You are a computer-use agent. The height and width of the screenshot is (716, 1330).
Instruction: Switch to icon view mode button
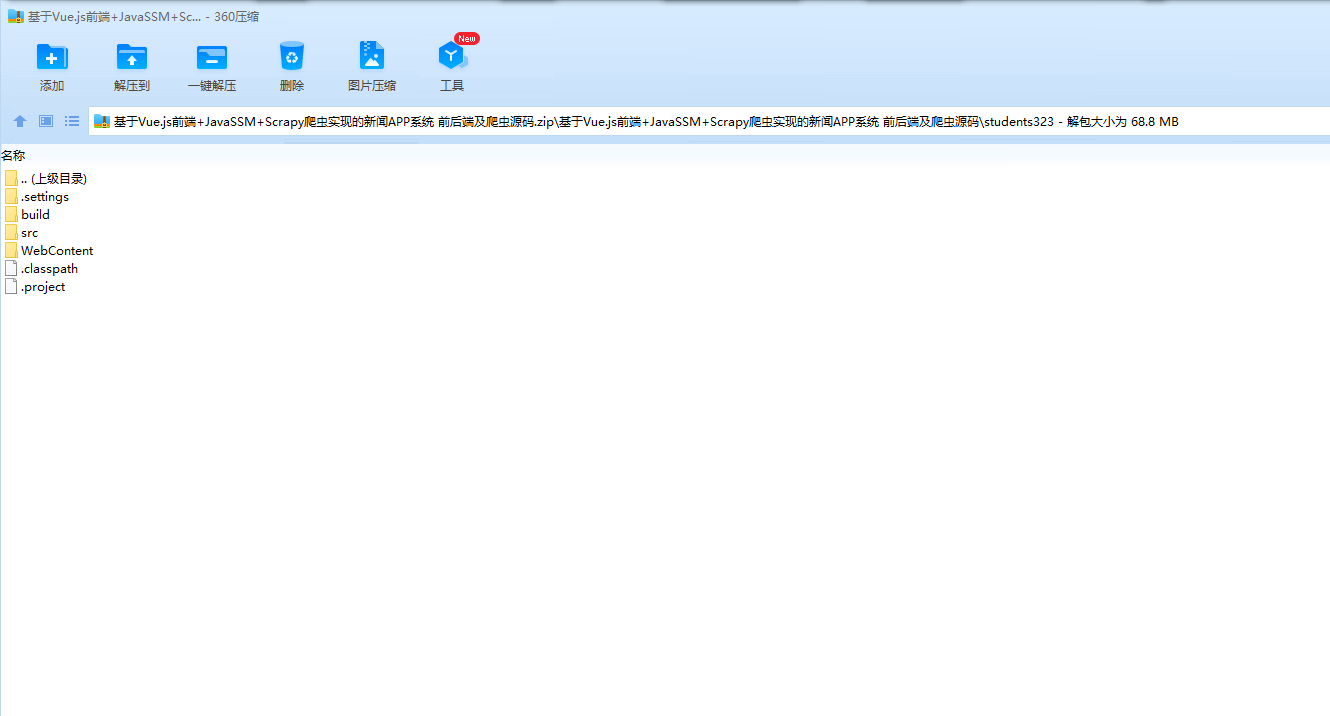[x=46, y=121]
